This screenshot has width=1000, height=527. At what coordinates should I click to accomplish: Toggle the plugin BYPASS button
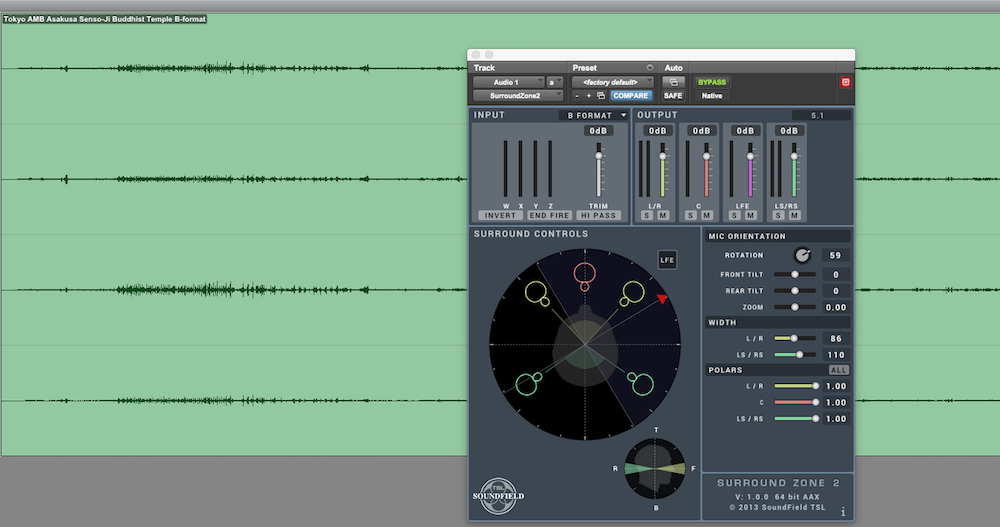point(712,82)
